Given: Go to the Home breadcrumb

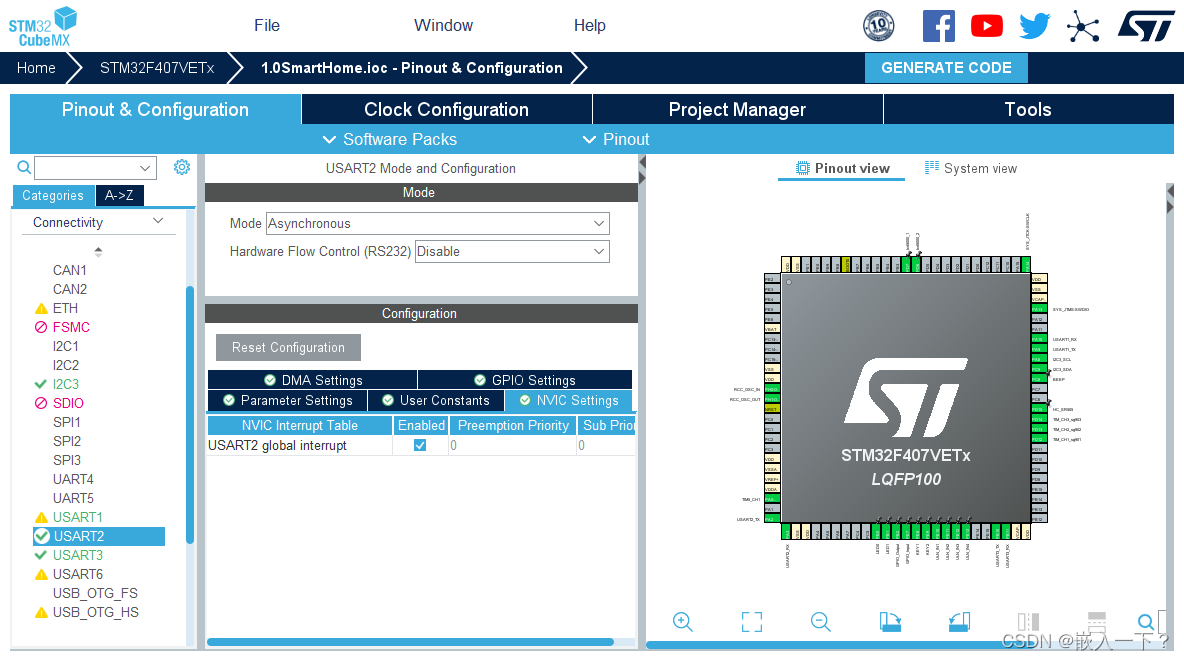Looking at the screenshot, I should point(36,68).
